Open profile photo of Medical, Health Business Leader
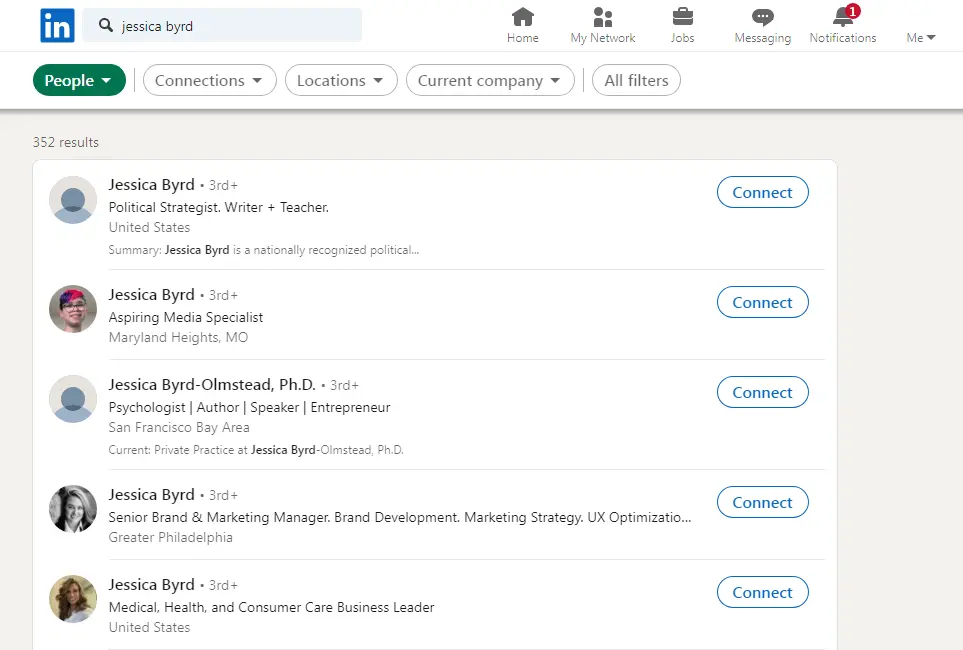Viewport: 963px width, 650px height. (x=73, y=599)
